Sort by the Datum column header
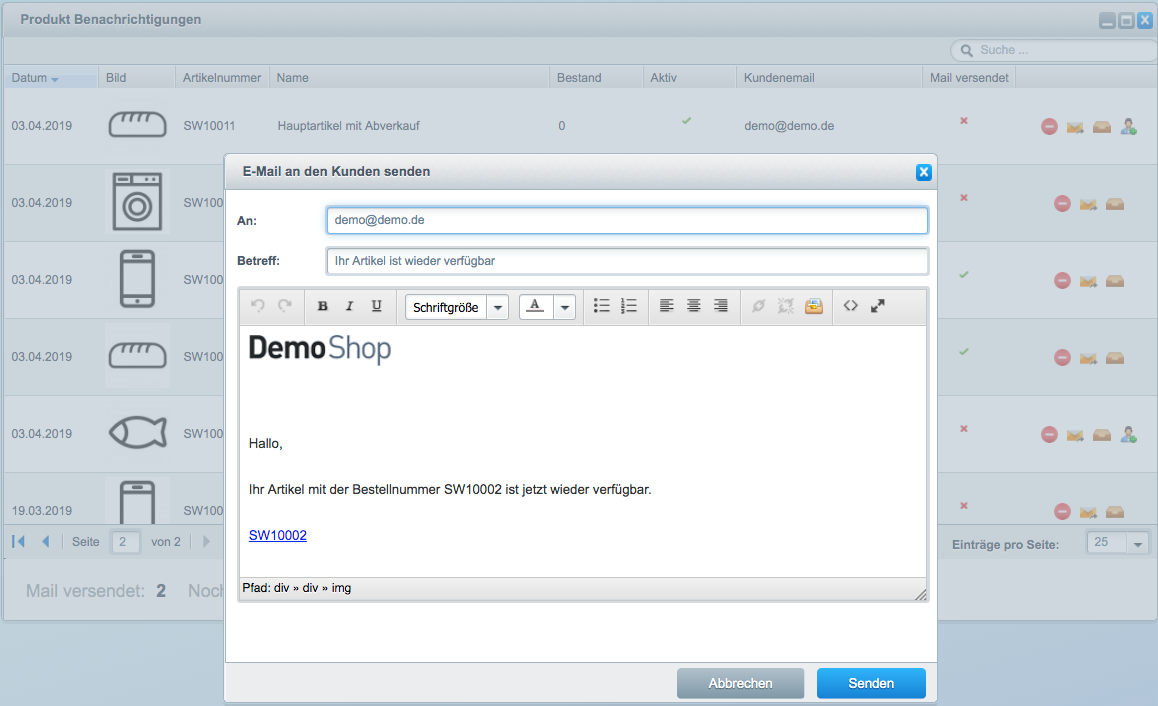Screen dimensions: 1158x706 point(50,78)
